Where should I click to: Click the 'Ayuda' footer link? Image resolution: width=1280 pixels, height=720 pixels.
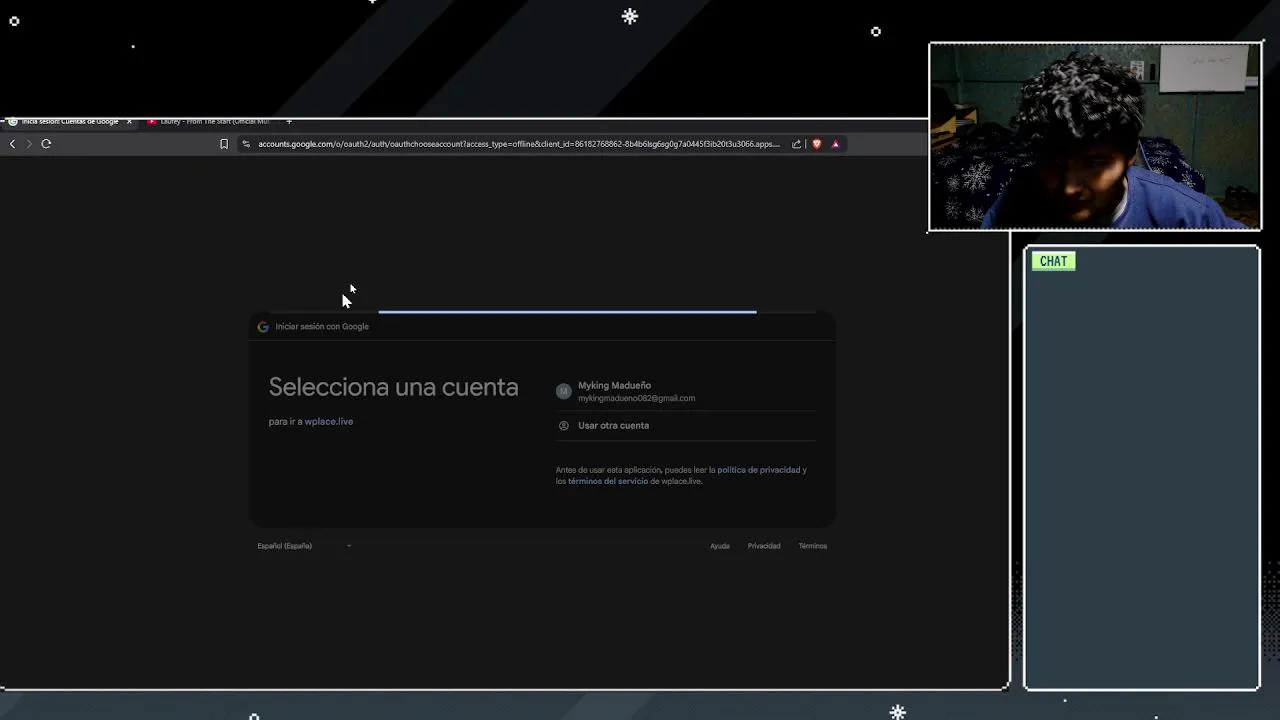720,546
